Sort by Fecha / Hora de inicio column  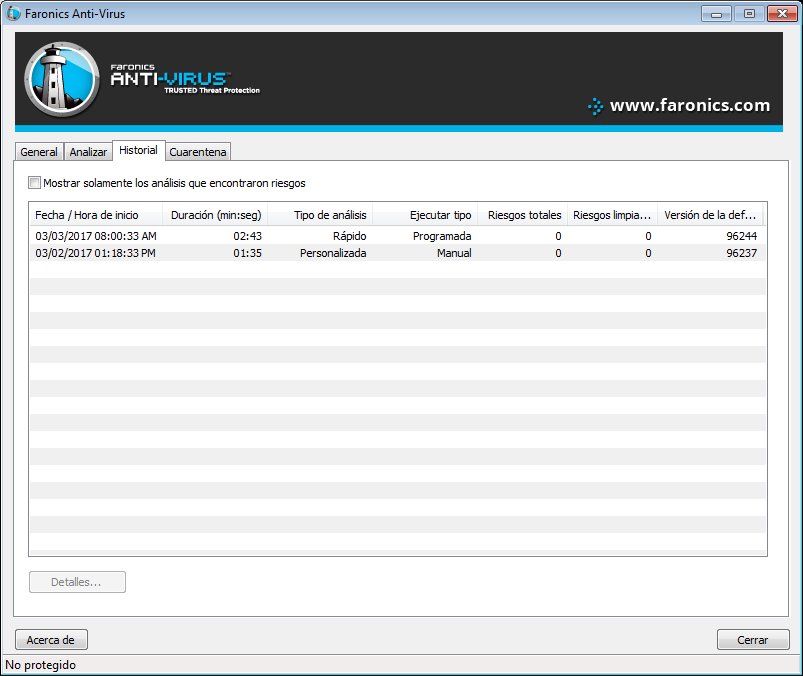coord(96,215)
